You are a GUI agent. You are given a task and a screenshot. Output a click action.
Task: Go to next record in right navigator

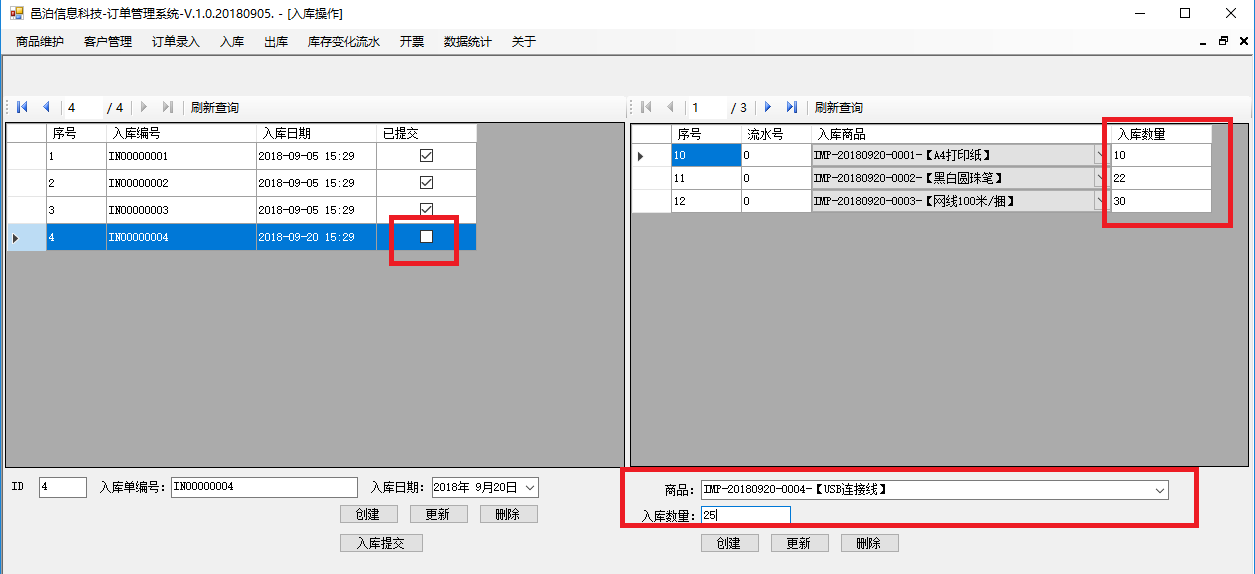pyautogui.click(x=768, y=107)
